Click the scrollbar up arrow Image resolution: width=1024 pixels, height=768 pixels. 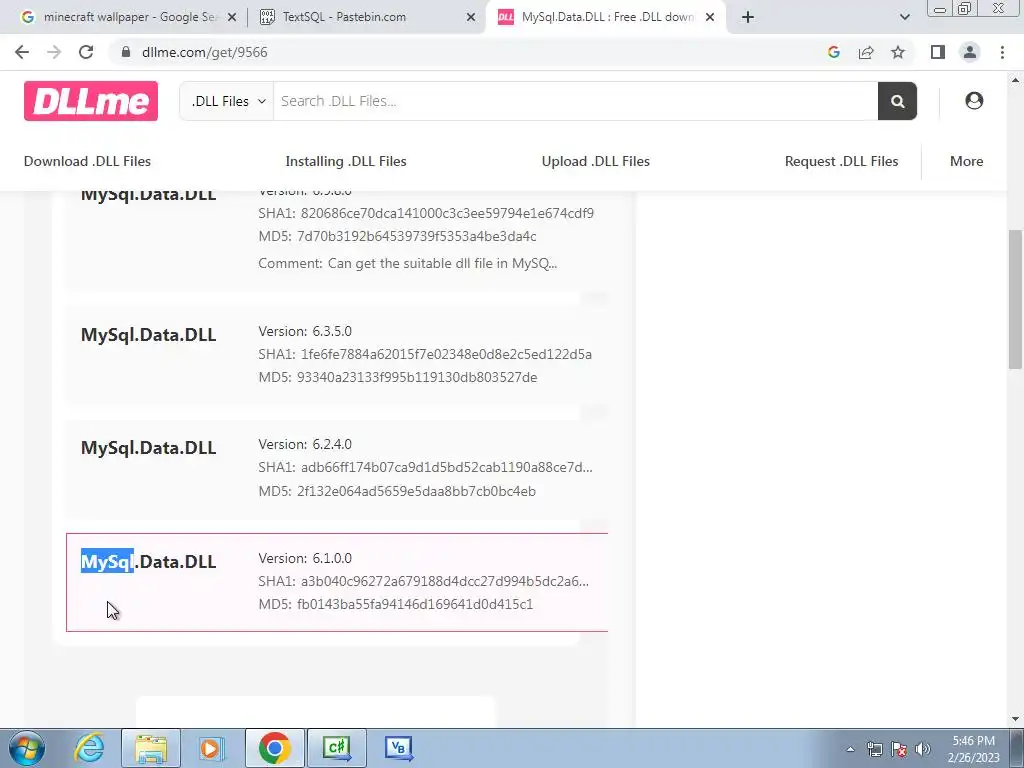1016,80
